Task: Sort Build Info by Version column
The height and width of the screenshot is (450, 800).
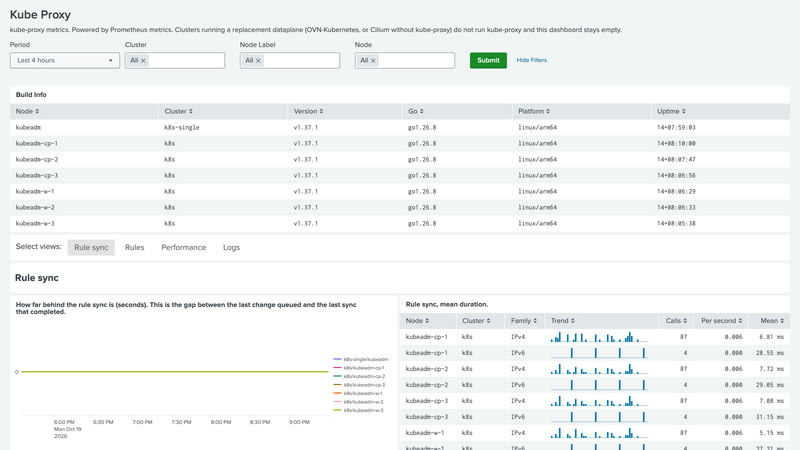Action: 308,111
